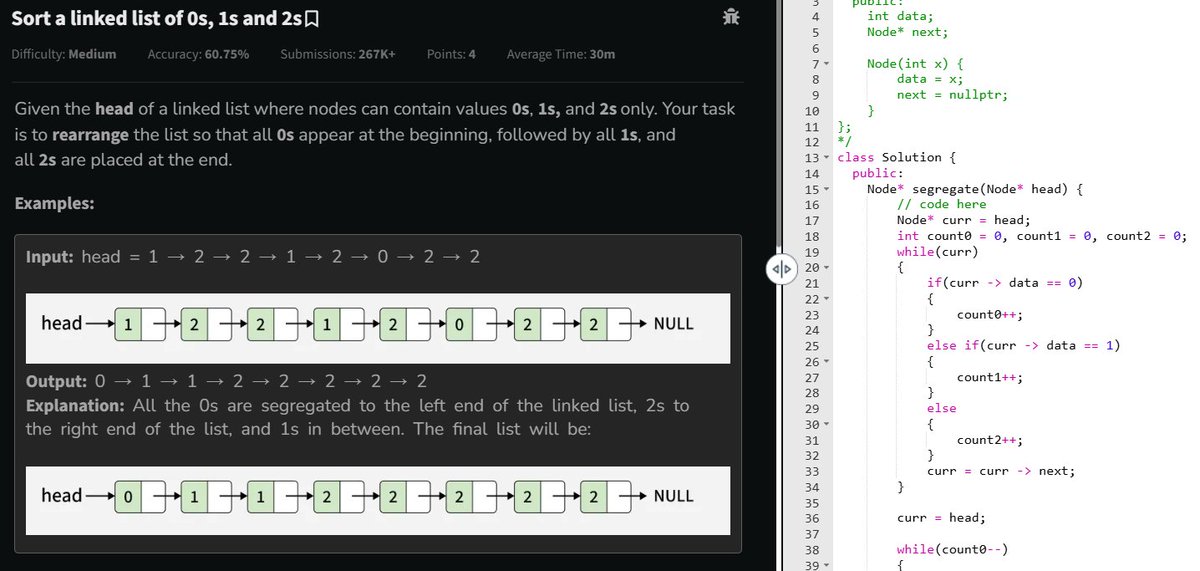1200x571 pixels.
Task: Place cursor on 'if(curr -> data == 0)' line
Action: (1005, 283)
